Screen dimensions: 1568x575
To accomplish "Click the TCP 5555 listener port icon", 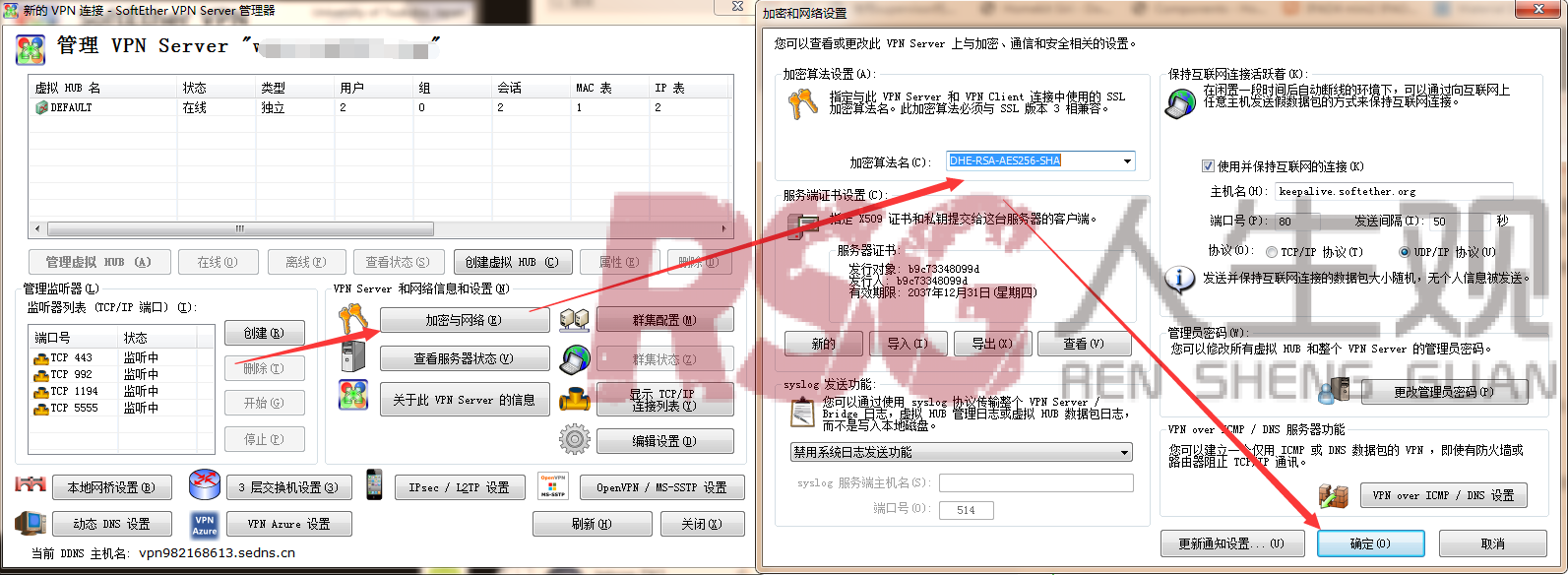I will pos(40,409).
